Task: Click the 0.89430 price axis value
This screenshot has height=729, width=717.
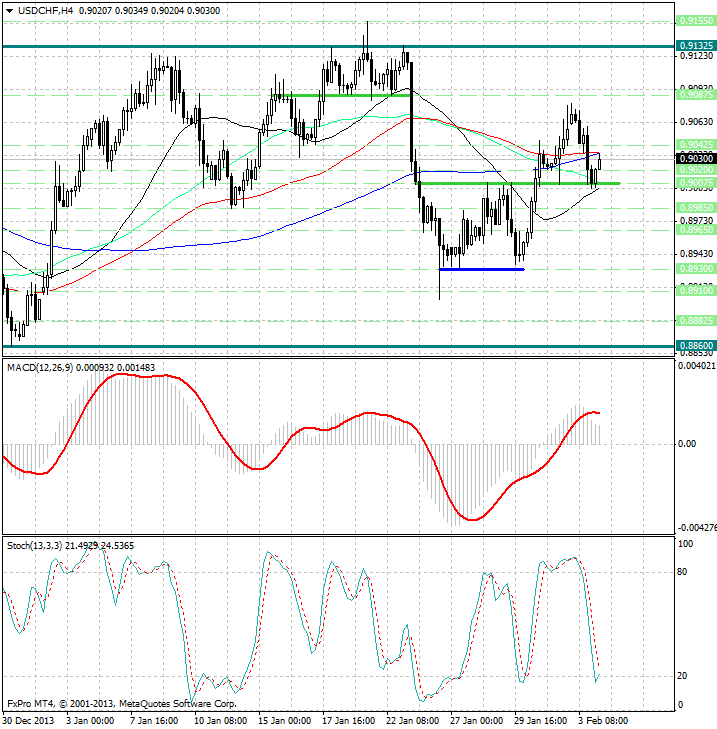Action: pos(696,254)
